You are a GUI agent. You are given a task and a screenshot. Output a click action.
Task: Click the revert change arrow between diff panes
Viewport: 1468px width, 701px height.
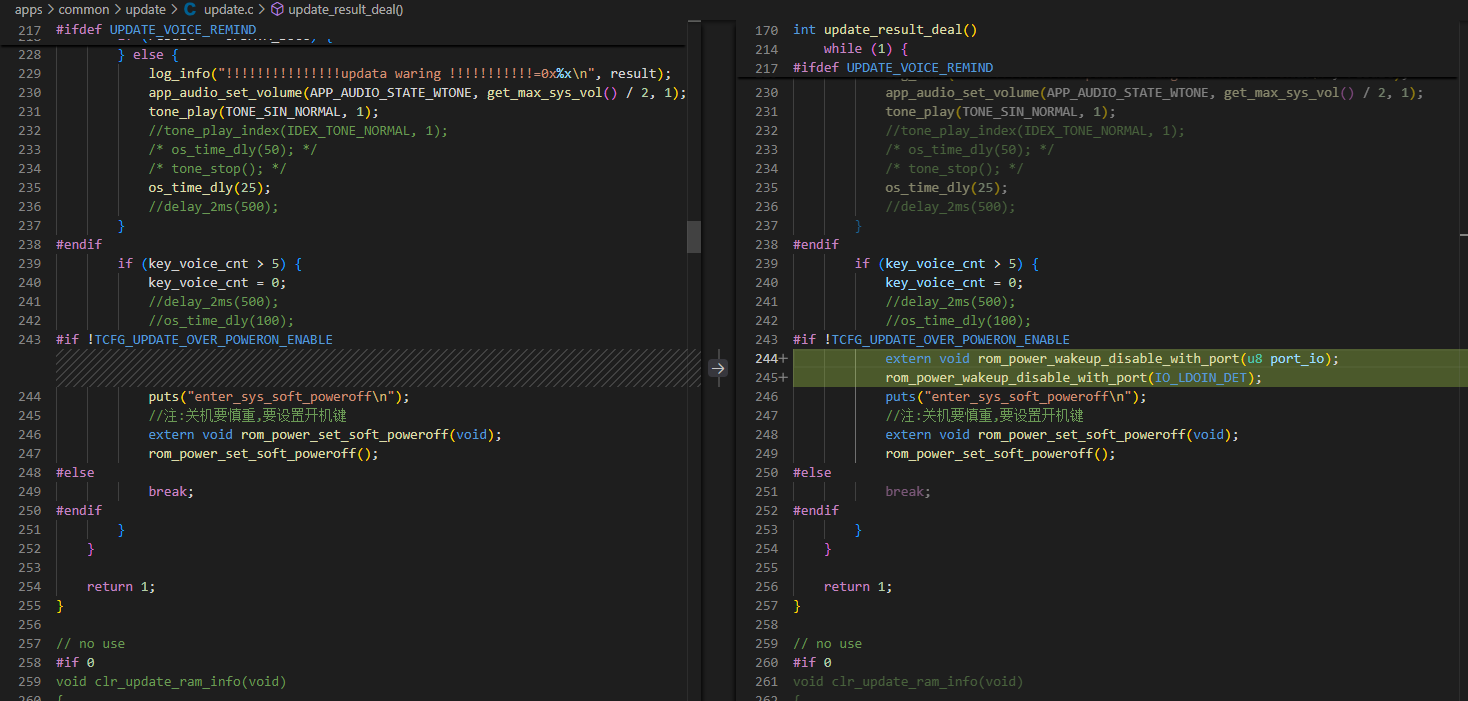[718, 367]
